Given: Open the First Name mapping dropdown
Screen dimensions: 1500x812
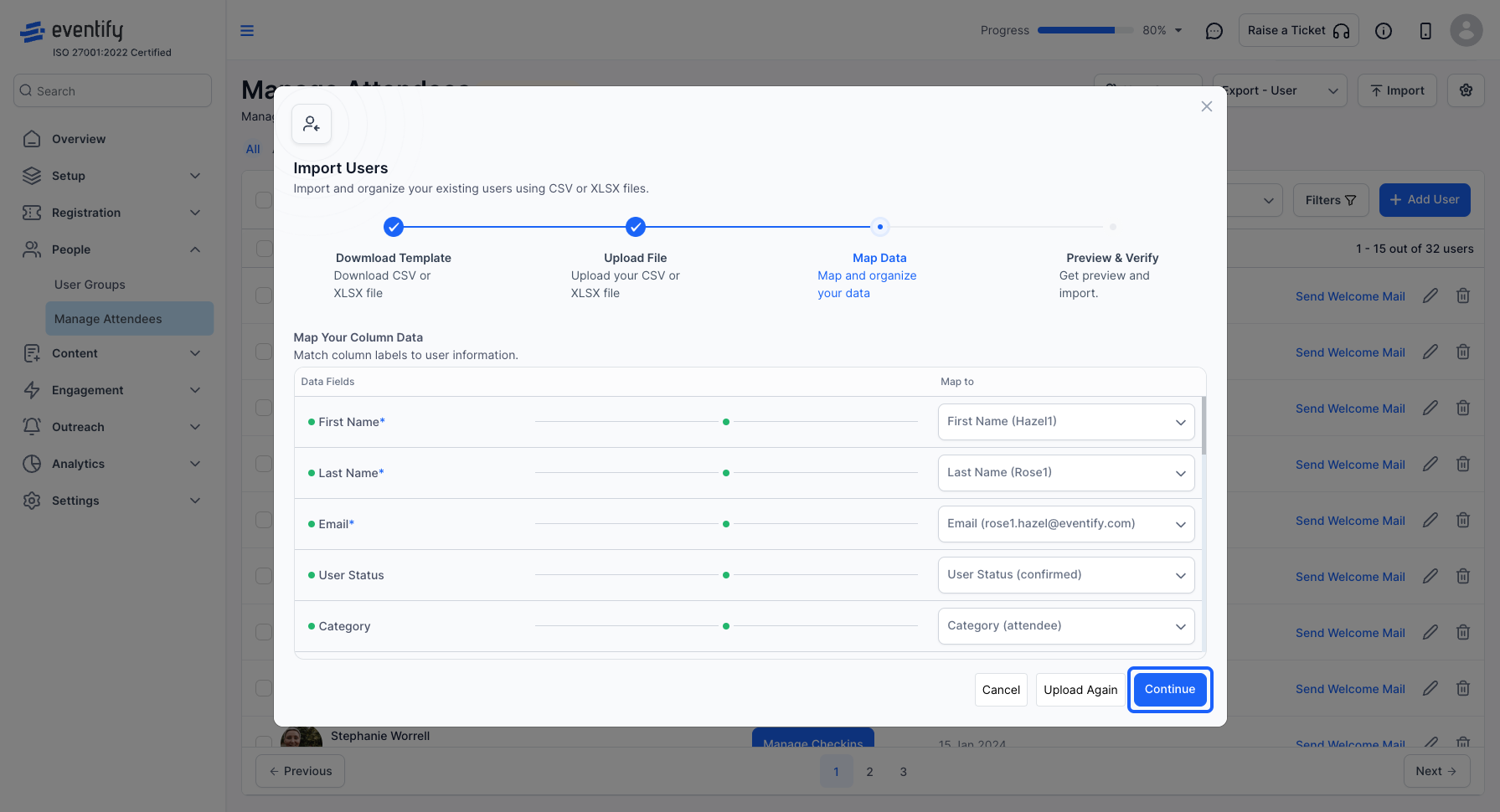Looking at the screenshot, I should (x=1066, y=422).
